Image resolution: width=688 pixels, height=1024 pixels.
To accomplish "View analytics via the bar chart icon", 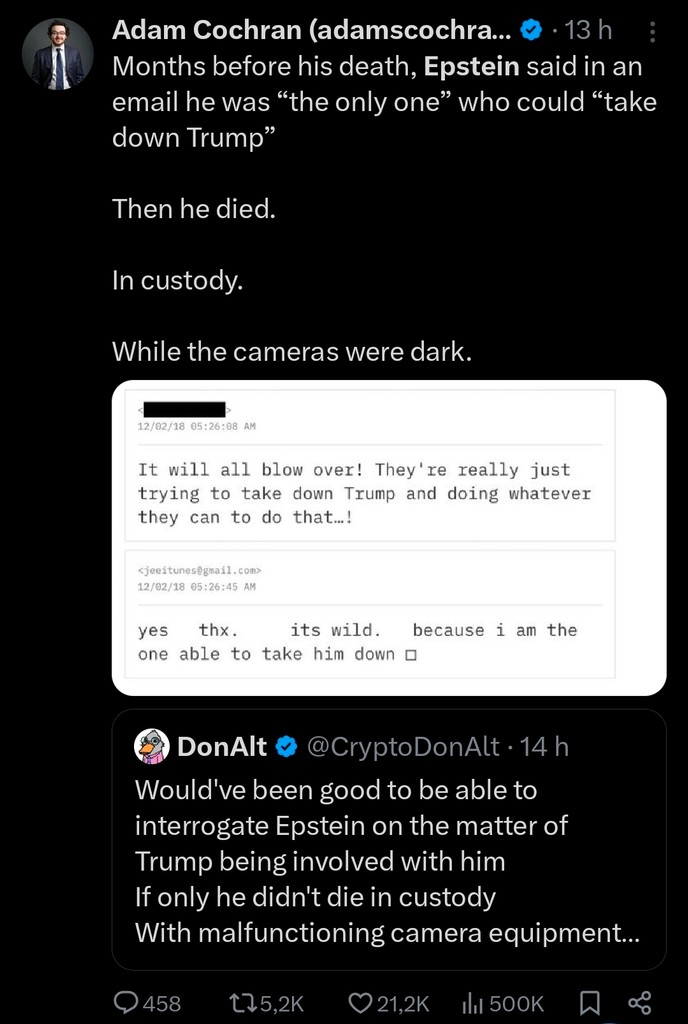I will click(471, 1003).
